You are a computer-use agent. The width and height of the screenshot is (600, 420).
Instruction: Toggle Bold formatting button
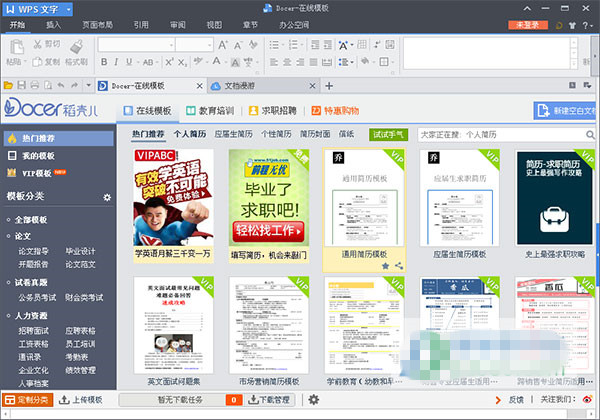pos(104,62)
